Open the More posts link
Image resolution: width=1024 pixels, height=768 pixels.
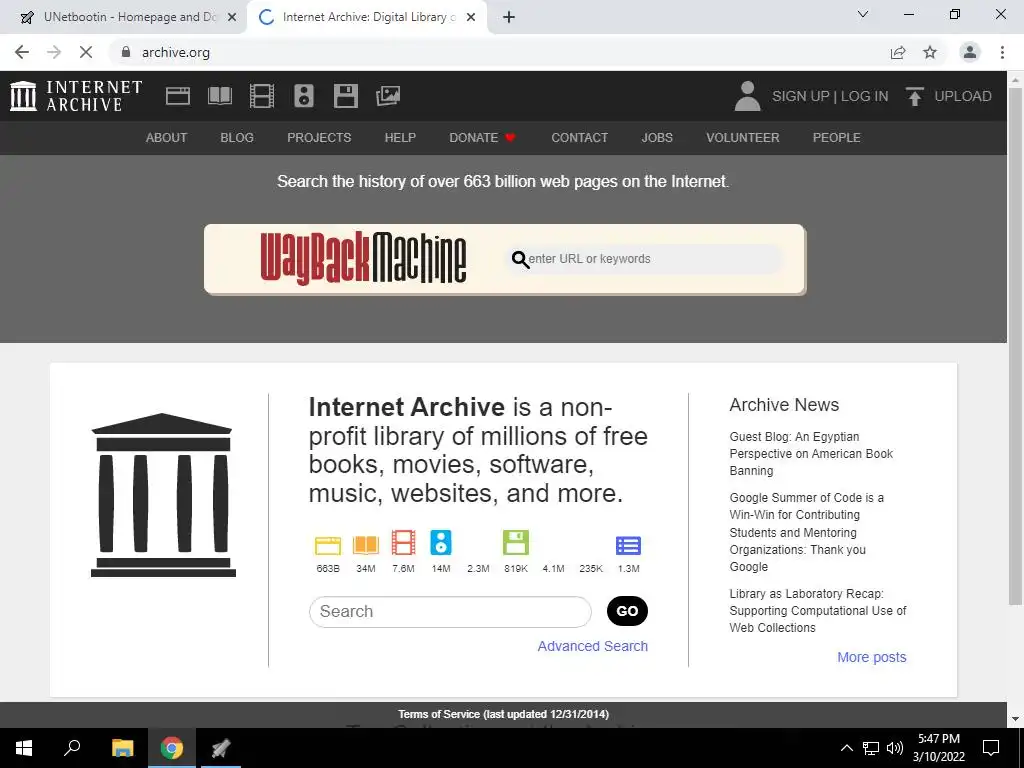point(872,657)
